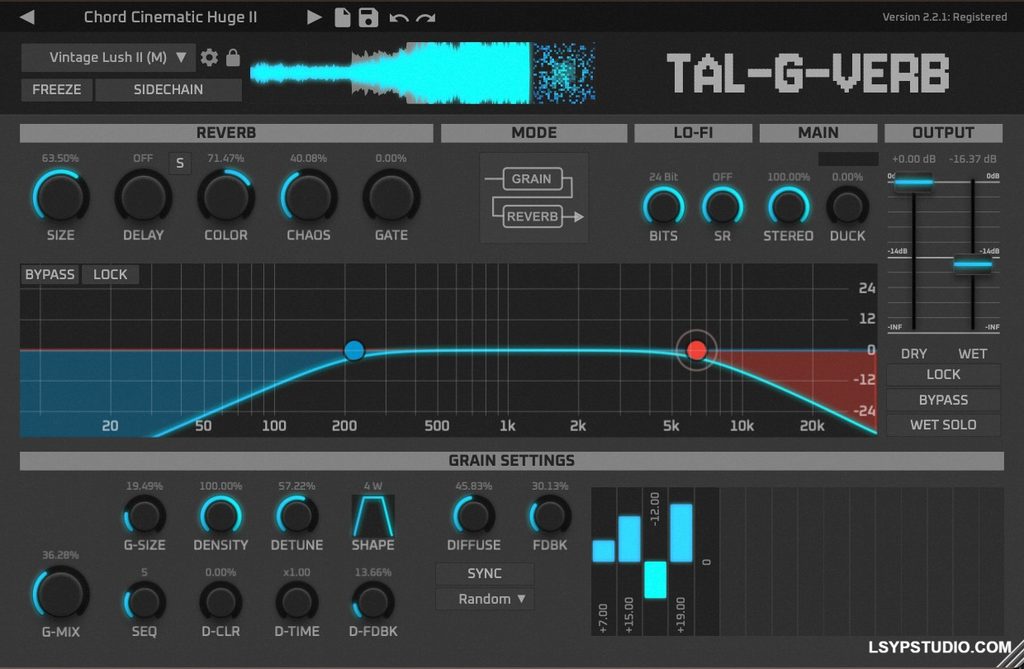1024x669 pixels.
Task: Click the +19.00 sequencer step bar
Action: [x=681, y=532]
